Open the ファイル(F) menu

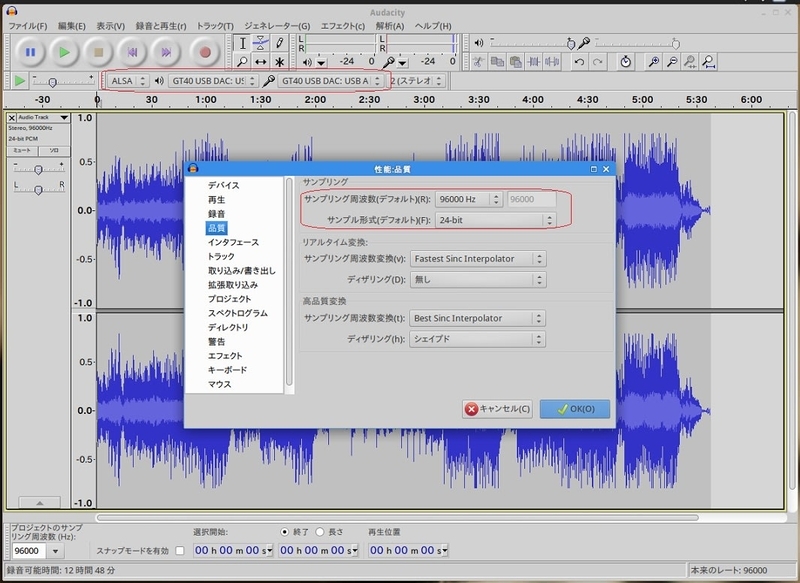click(x=28, y=26)
